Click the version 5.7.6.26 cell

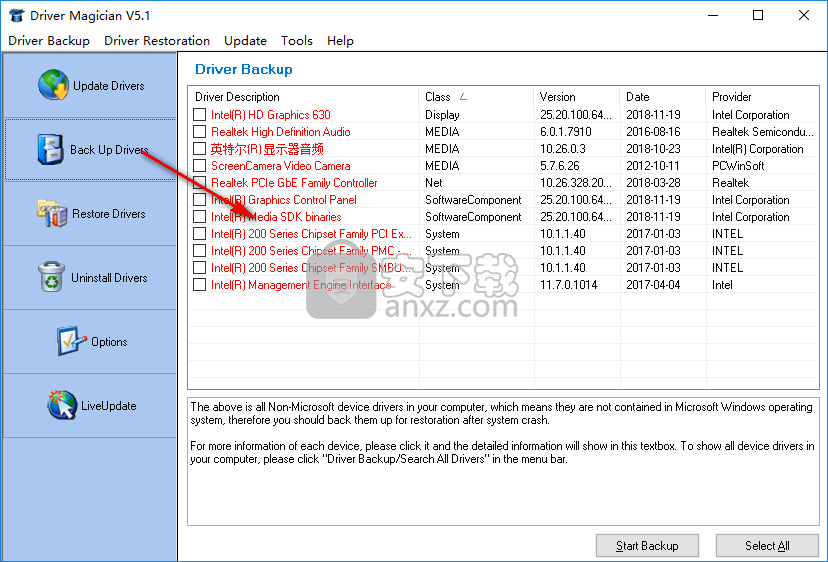point(559,166)
